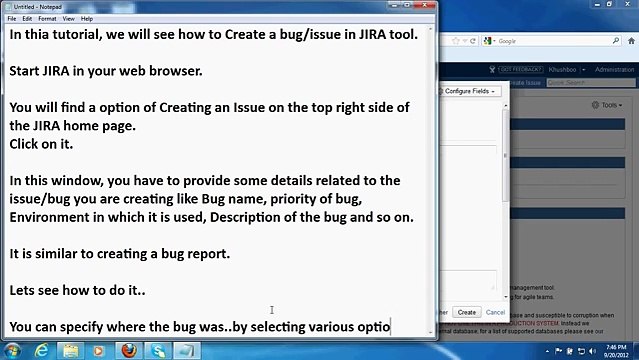Click JIRA dialog scrollbar up arrow
The width and height of the screenshot is (639, 360).
click(506, 106)
